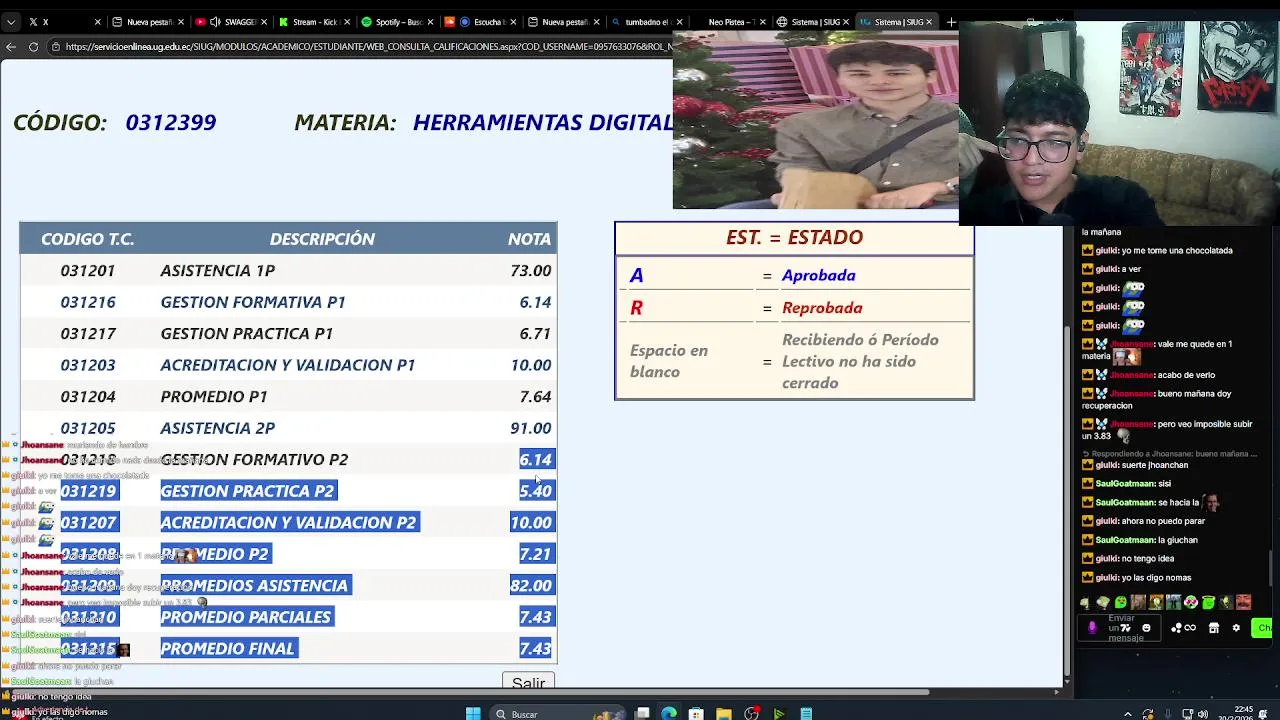Open the Notepad taskbar icon
The width and height of the screenshot is (1280, 720).
pos(806,713)
